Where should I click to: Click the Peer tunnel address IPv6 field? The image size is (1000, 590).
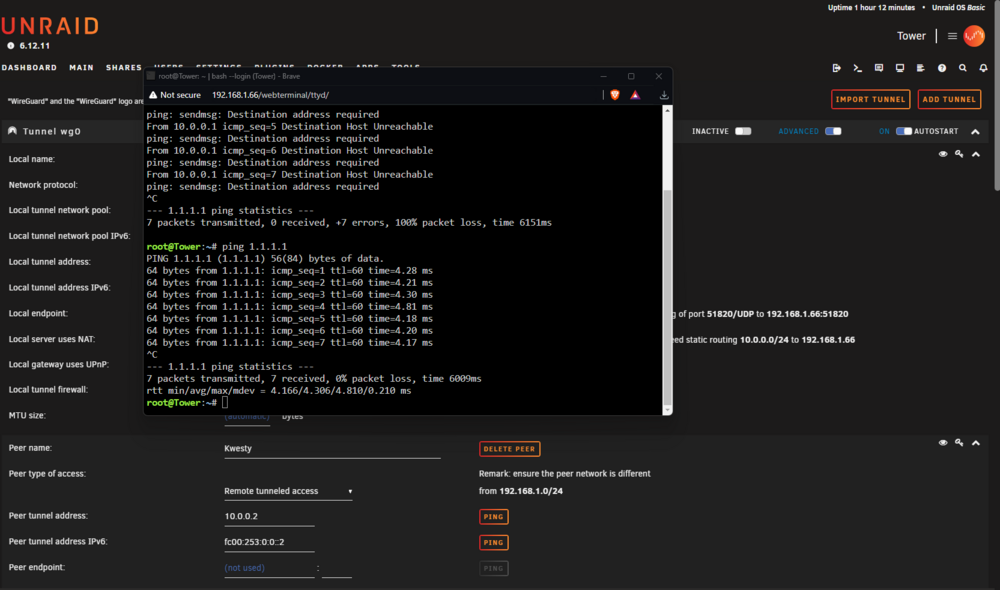coord(269,543)
